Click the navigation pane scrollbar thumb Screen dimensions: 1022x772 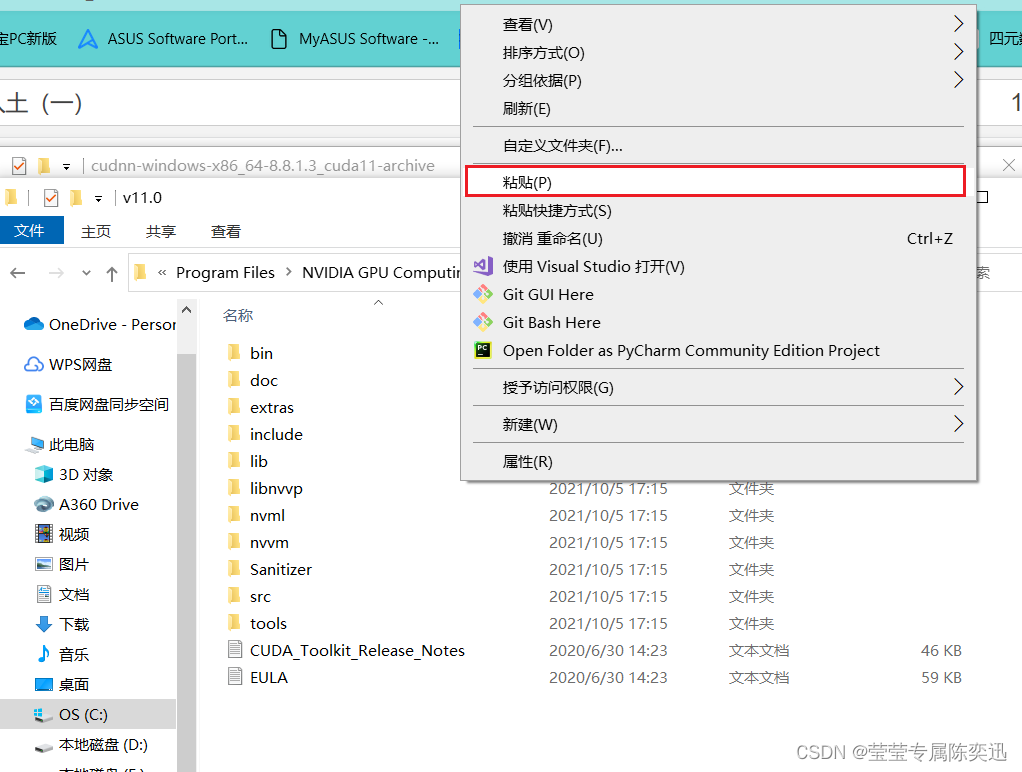(x=186, y=561)
